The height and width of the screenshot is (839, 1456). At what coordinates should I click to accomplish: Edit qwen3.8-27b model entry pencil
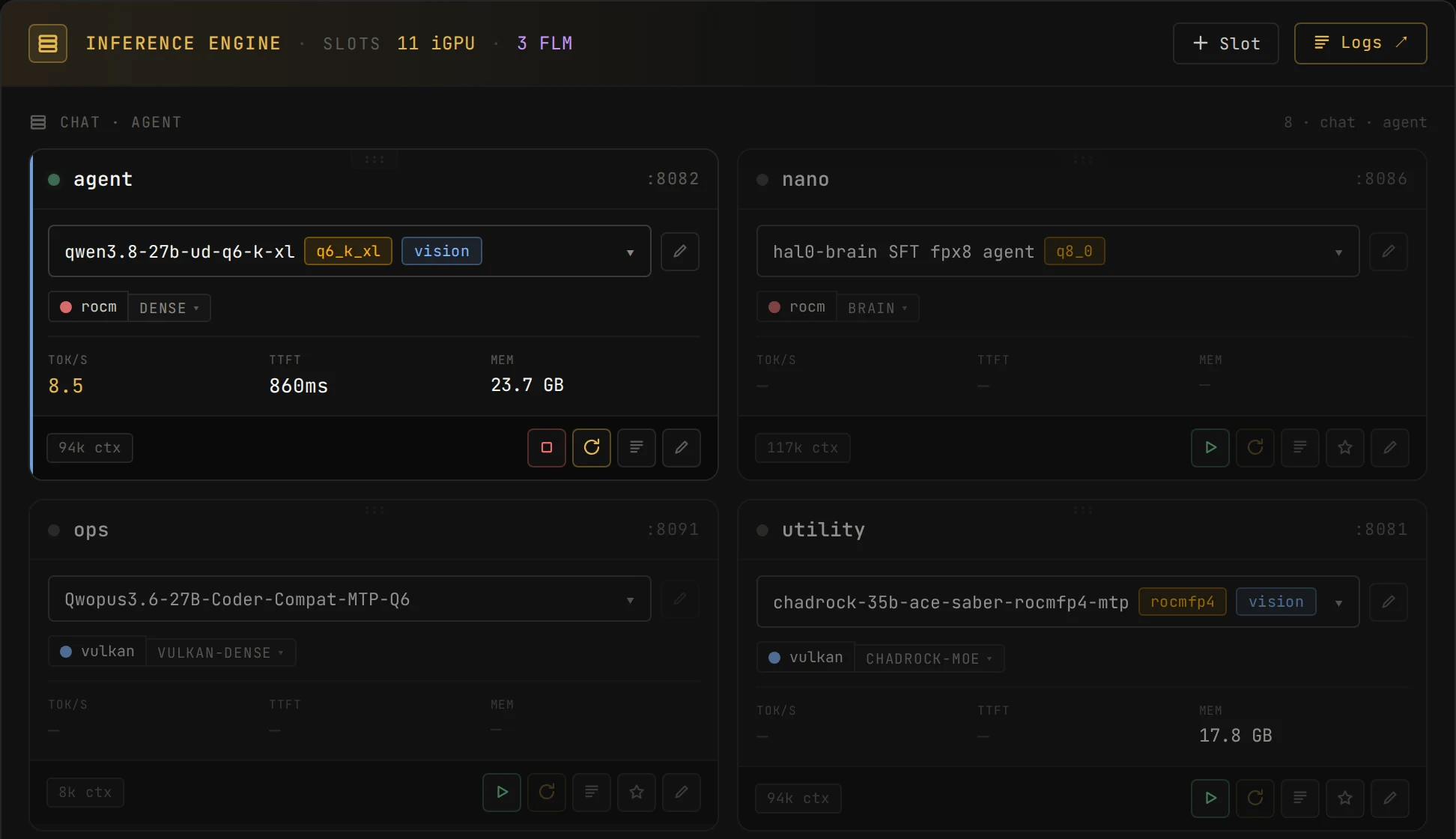[680, 251]
